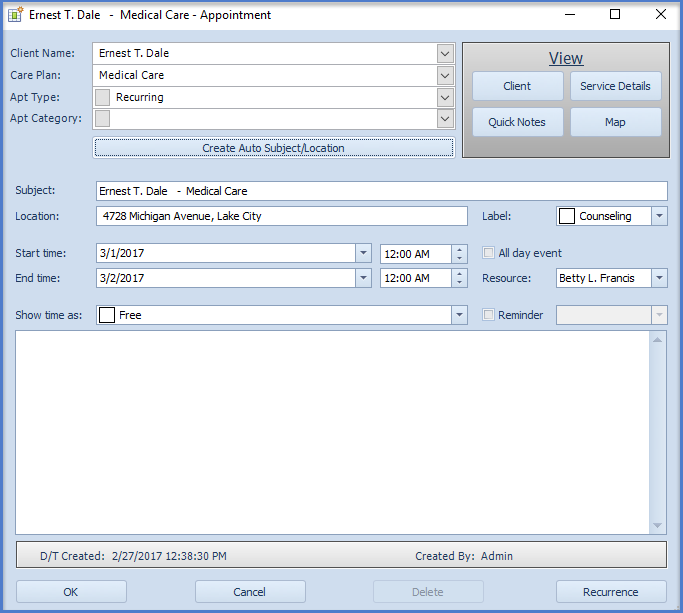The width and height of the screenshot is (683, 613).
Task: Click Create Auto Subject/Location button
Action: [273, 148]
